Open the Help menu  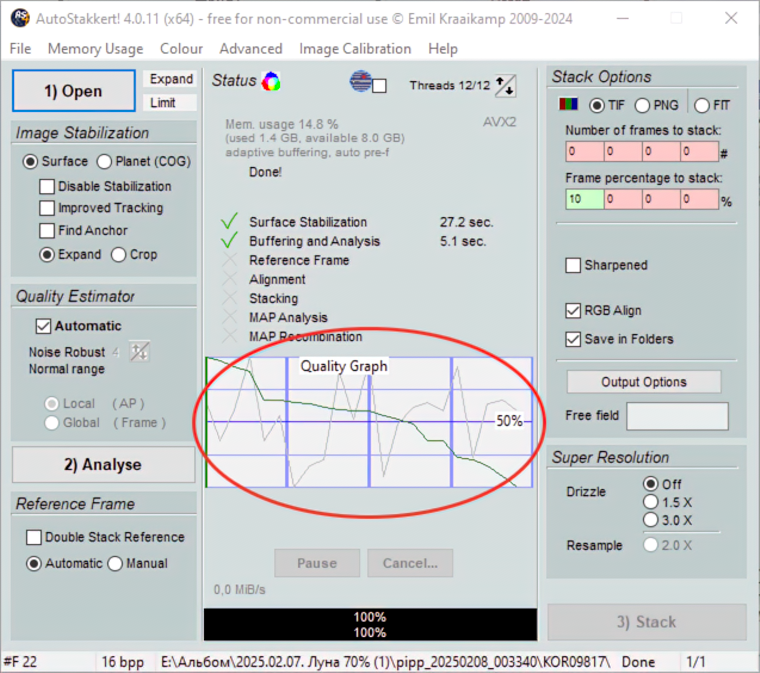443,48
